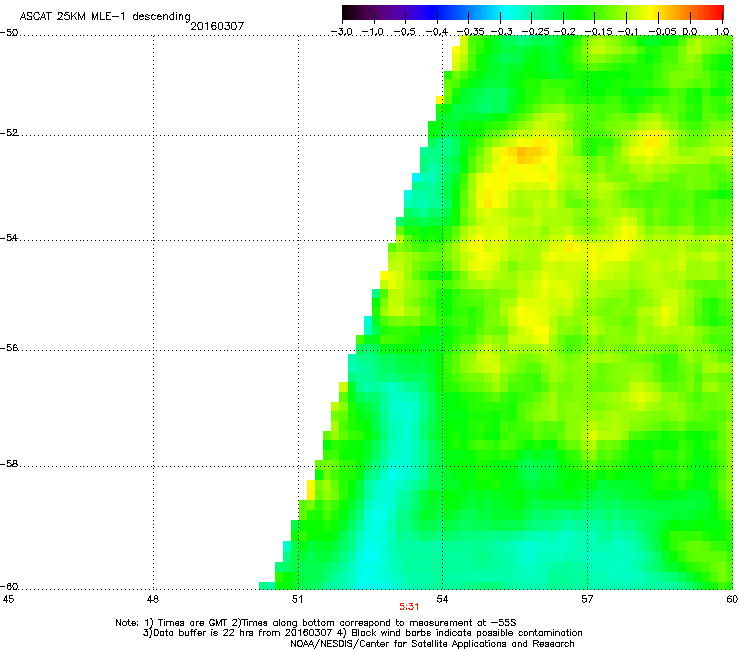740x650 pixels.
Task: Click the -1.0 color bar label
Action: tap(373, 32)
